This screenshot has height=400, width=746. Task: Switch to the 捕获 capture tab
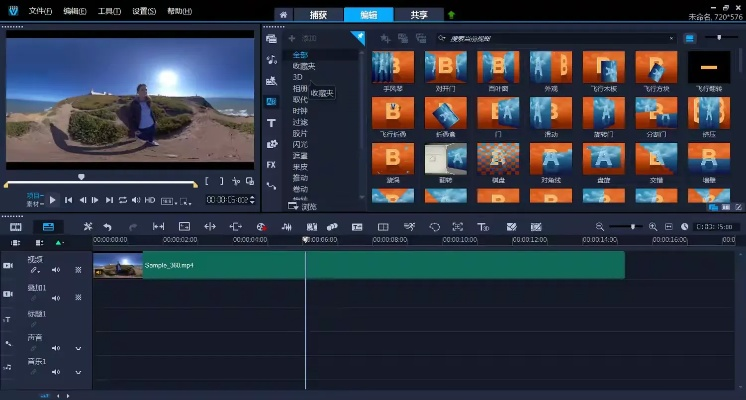(x=317, y=15)
